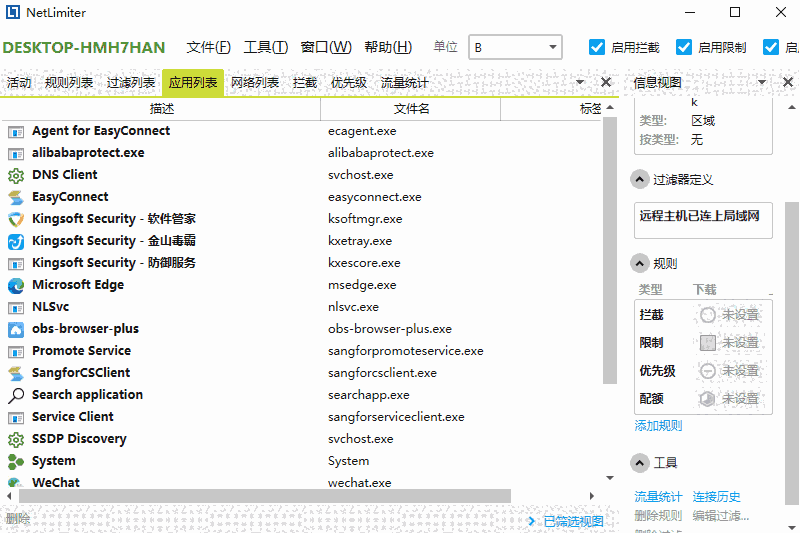Sort by the 文件名 column header
The height and width of the screenshot is (533, 800).
tap(411, 109)
